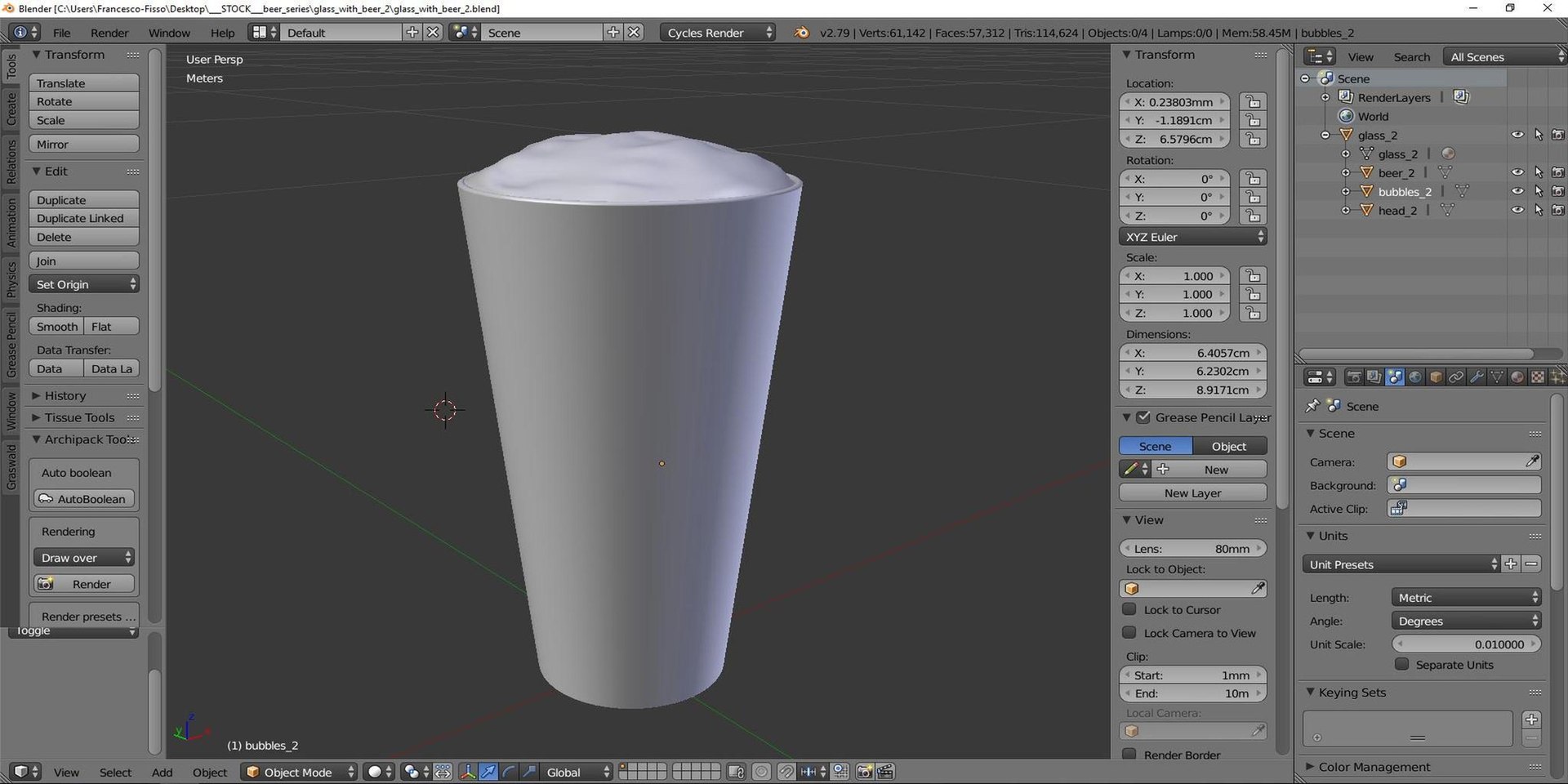
Task: Click the OpenGL render camera icon
Action: (x=865, y=772)
